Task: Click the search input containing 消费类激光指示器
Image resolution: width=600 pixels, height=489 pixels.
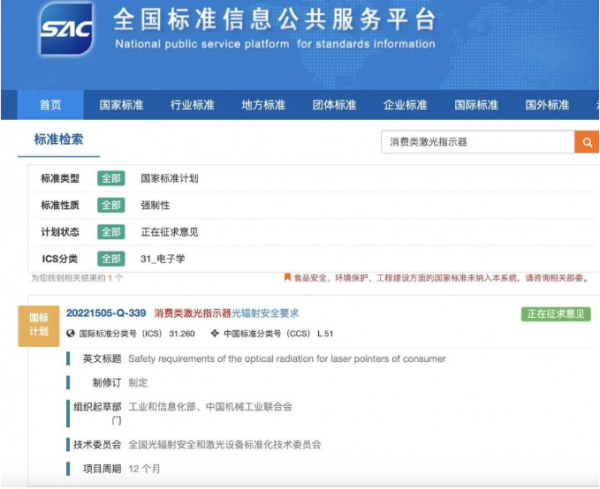Action: click(x=478, y=142)
